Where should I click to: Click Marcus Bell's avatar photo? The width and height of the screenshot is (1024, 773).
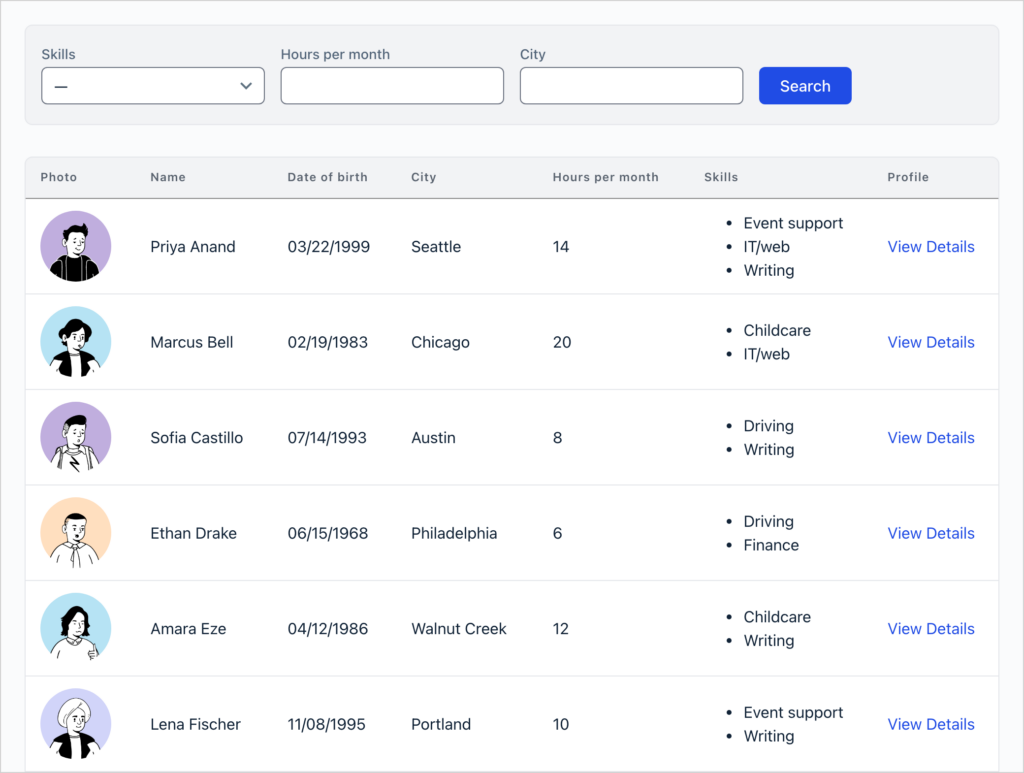click(76, 341)
